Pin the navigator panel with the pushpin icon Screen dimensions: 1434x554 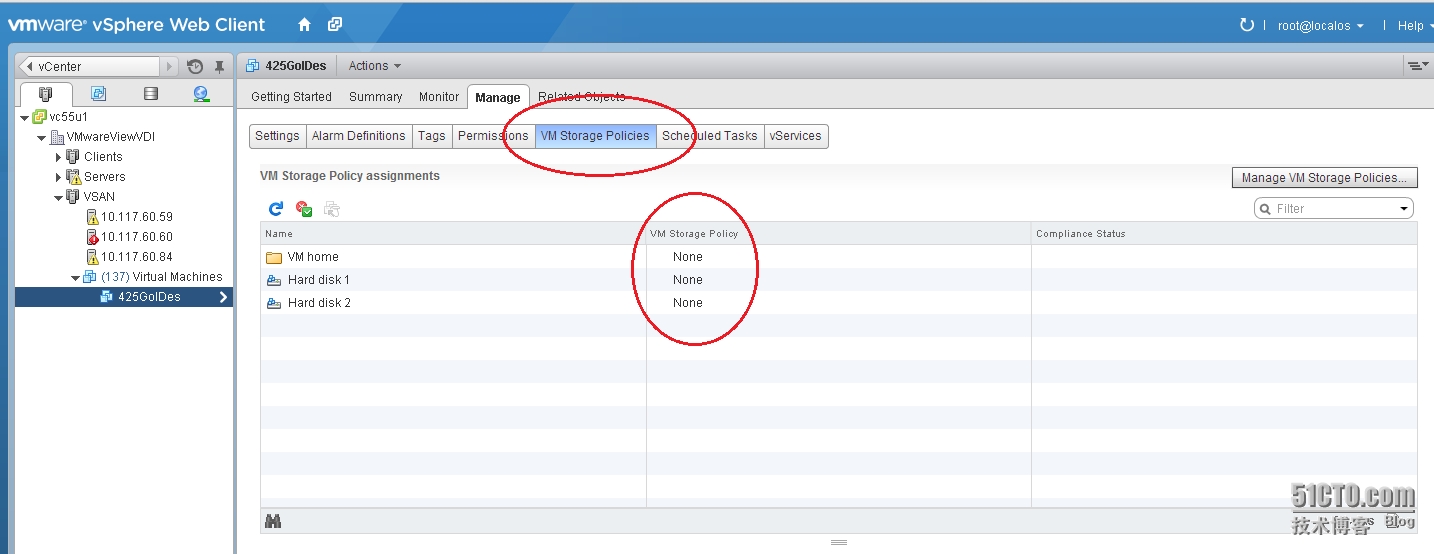[219, 67]
